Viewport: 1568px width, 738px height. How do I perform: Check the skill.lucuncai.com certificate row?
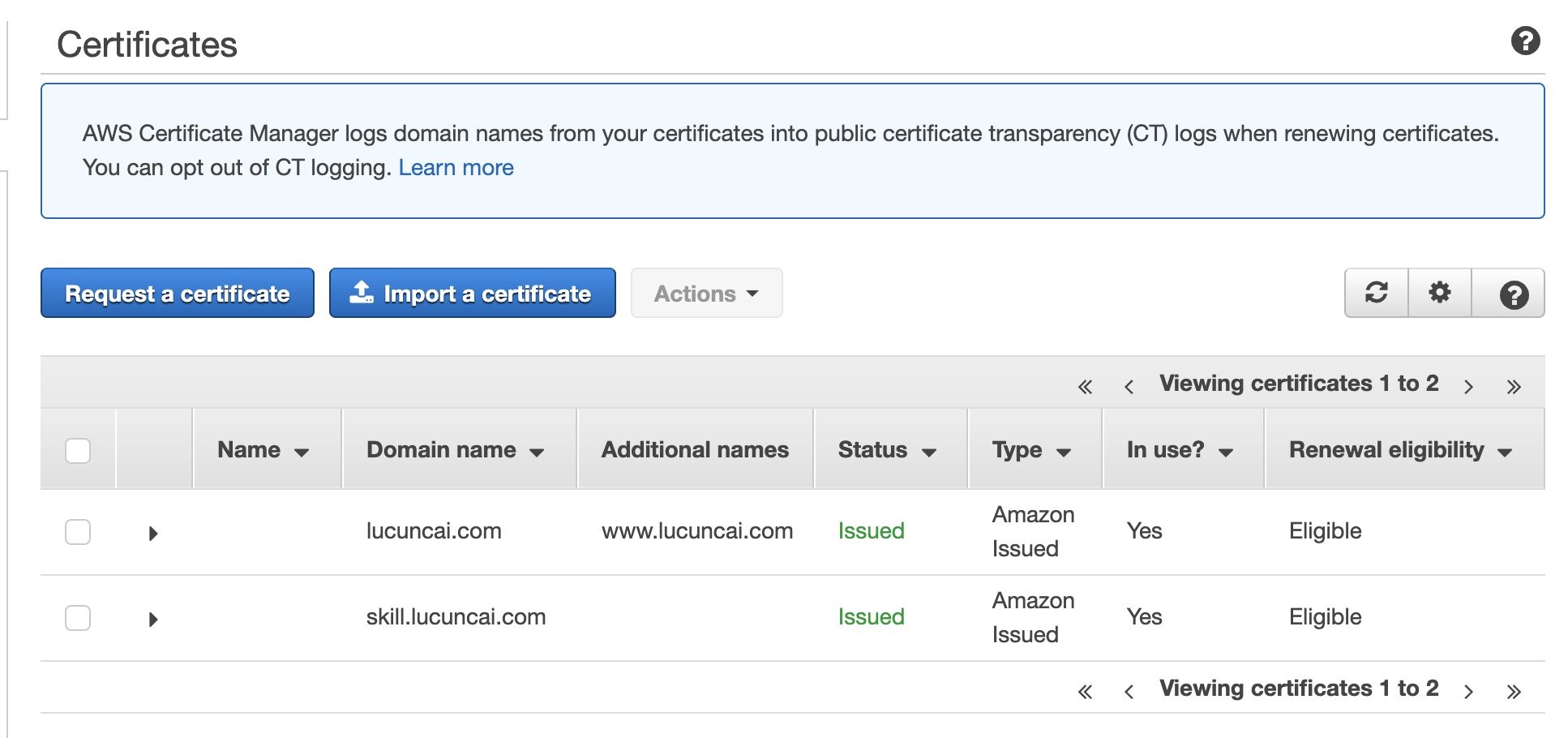78,618
